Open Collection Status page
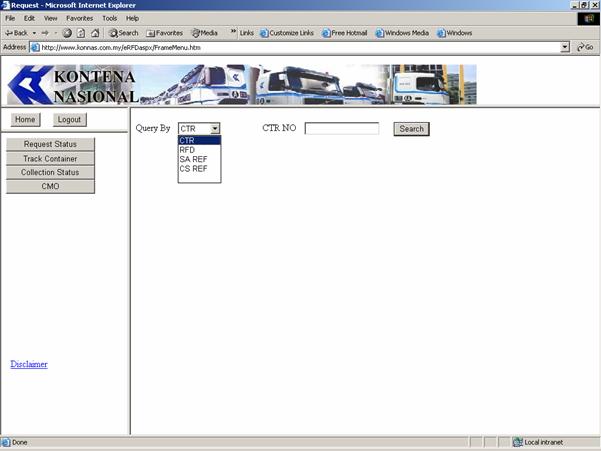The image size is (601, 451). coord(50,172)
